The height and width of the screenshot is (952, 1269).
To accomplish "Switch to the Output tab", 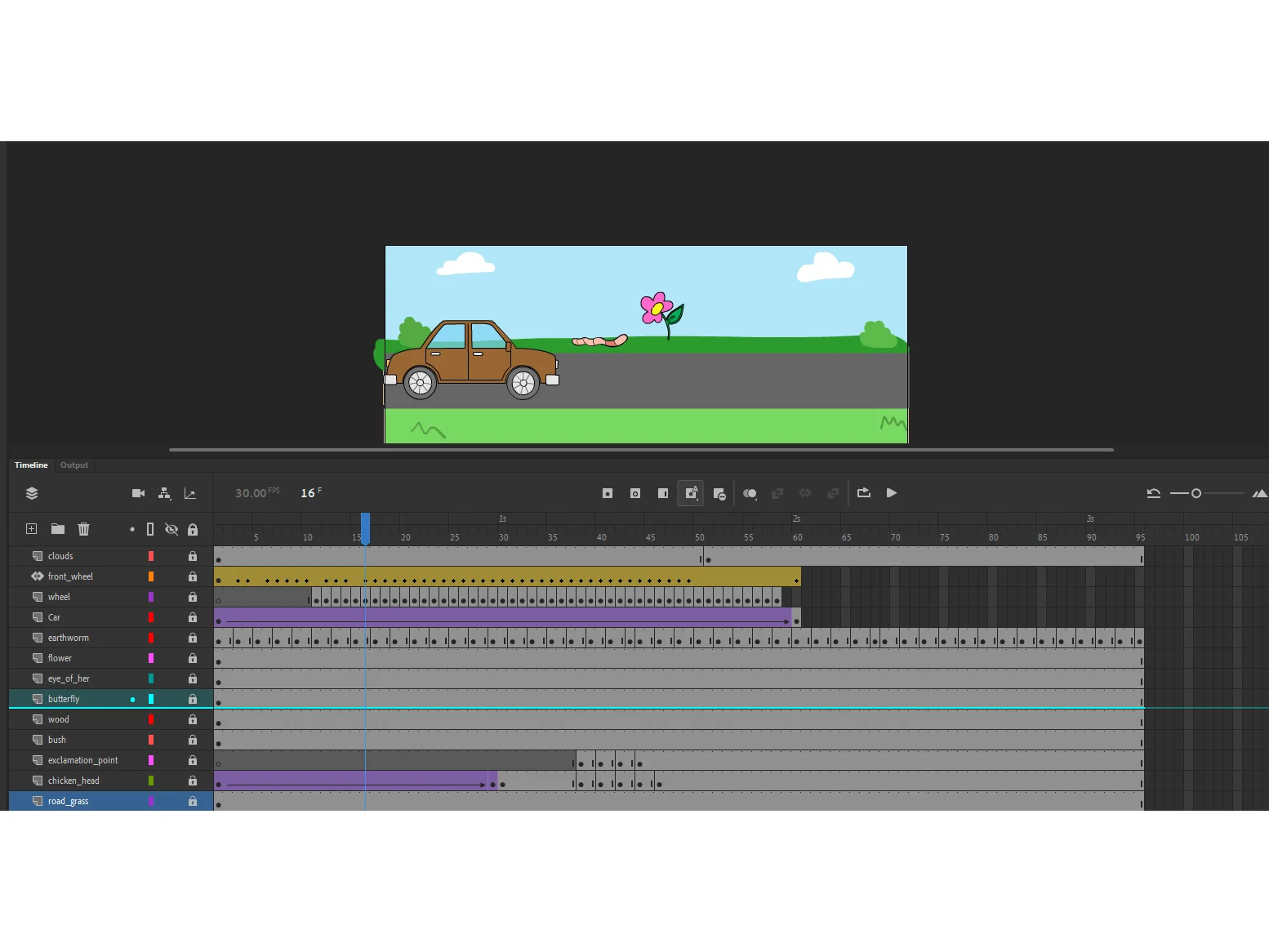I will pos(74,465).
